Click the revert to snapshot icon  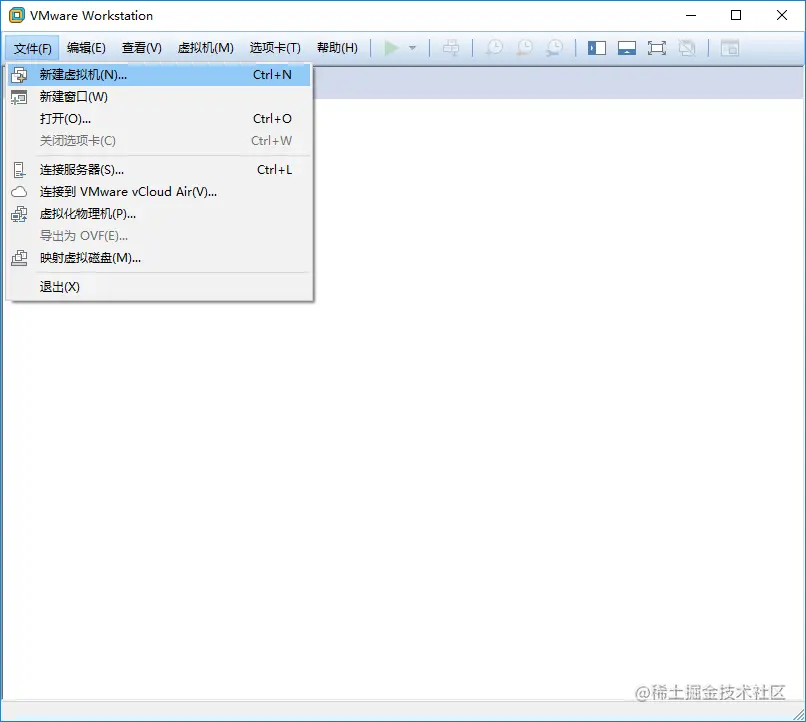click(x=524, y=48)
